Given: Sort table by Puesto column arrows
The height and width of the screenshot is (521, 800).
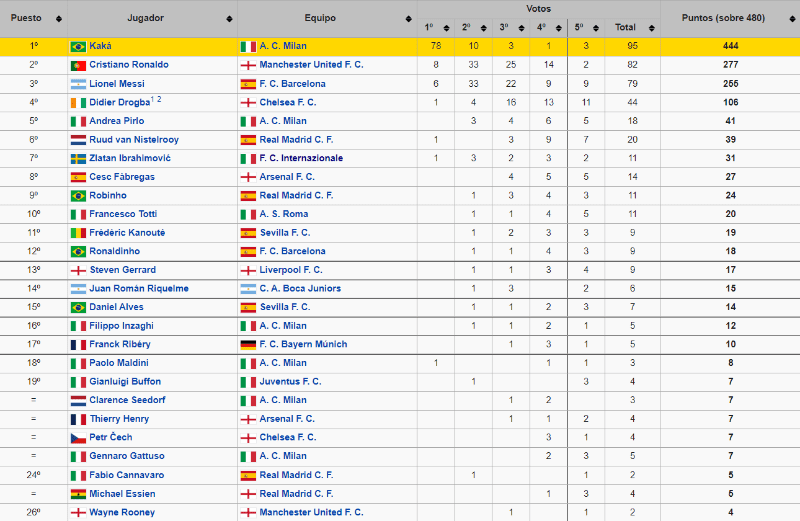Looking at the screenshot, I should point(60,19).
